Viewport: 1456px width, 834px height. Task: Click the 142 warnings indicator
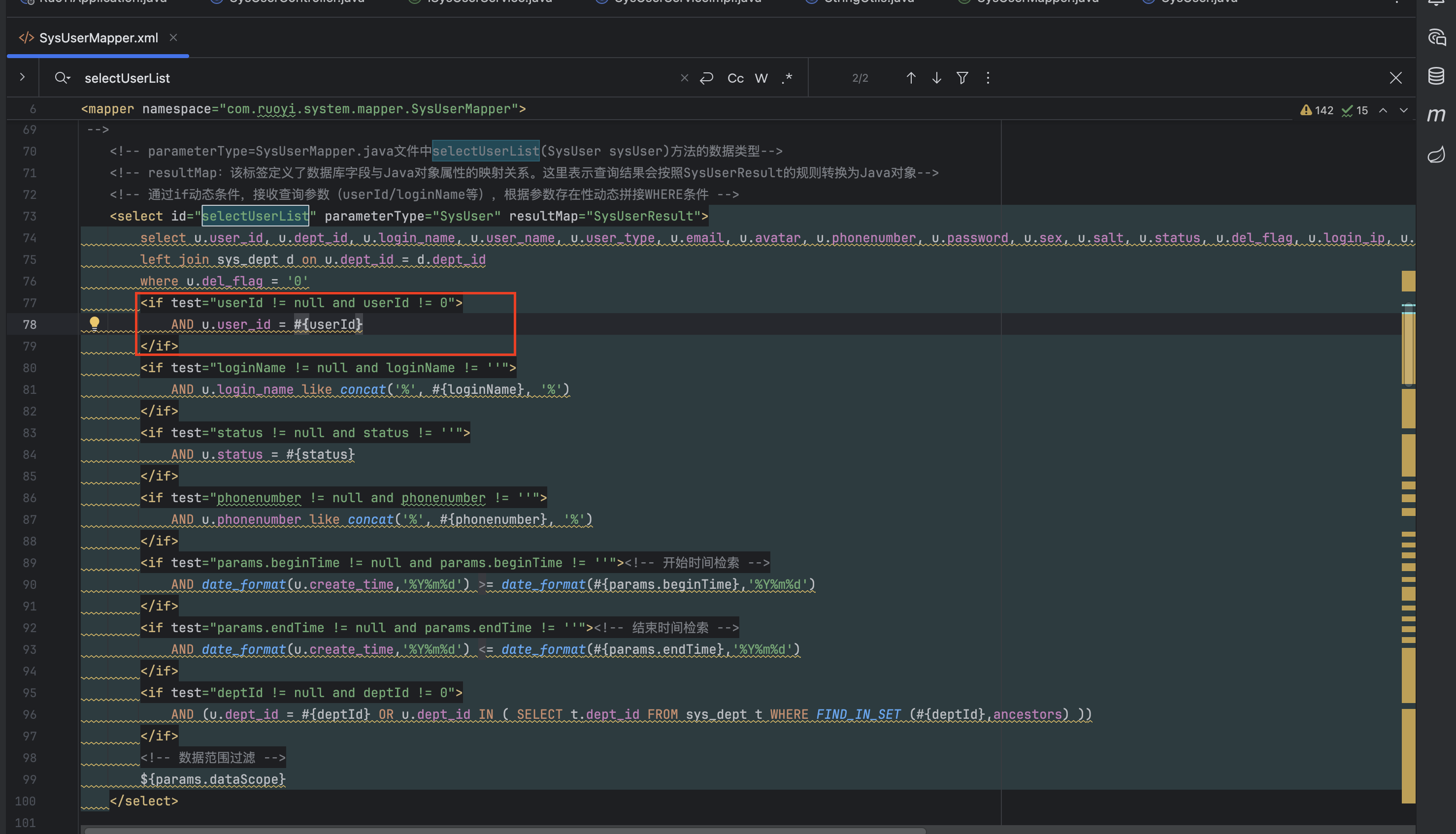coord(1317,110)
